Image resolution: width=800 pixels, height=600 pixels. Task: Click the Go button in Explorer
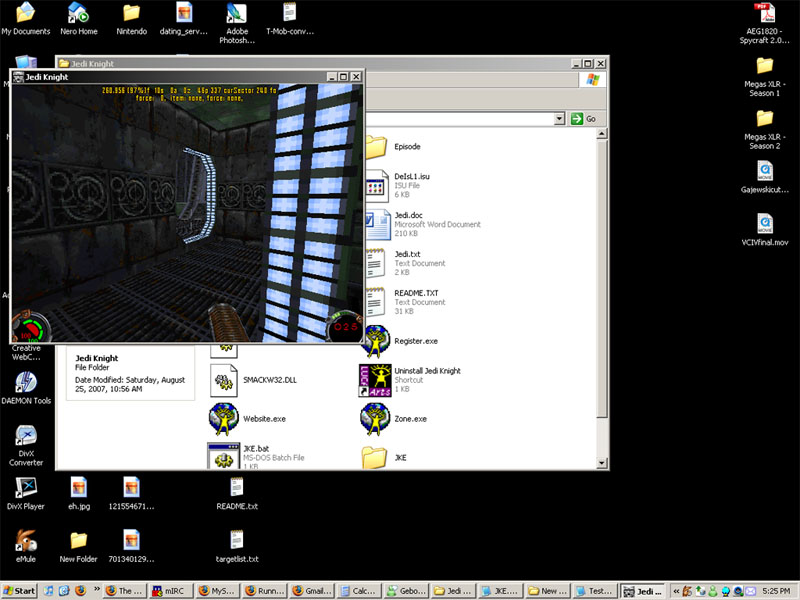tap(584, 119)
